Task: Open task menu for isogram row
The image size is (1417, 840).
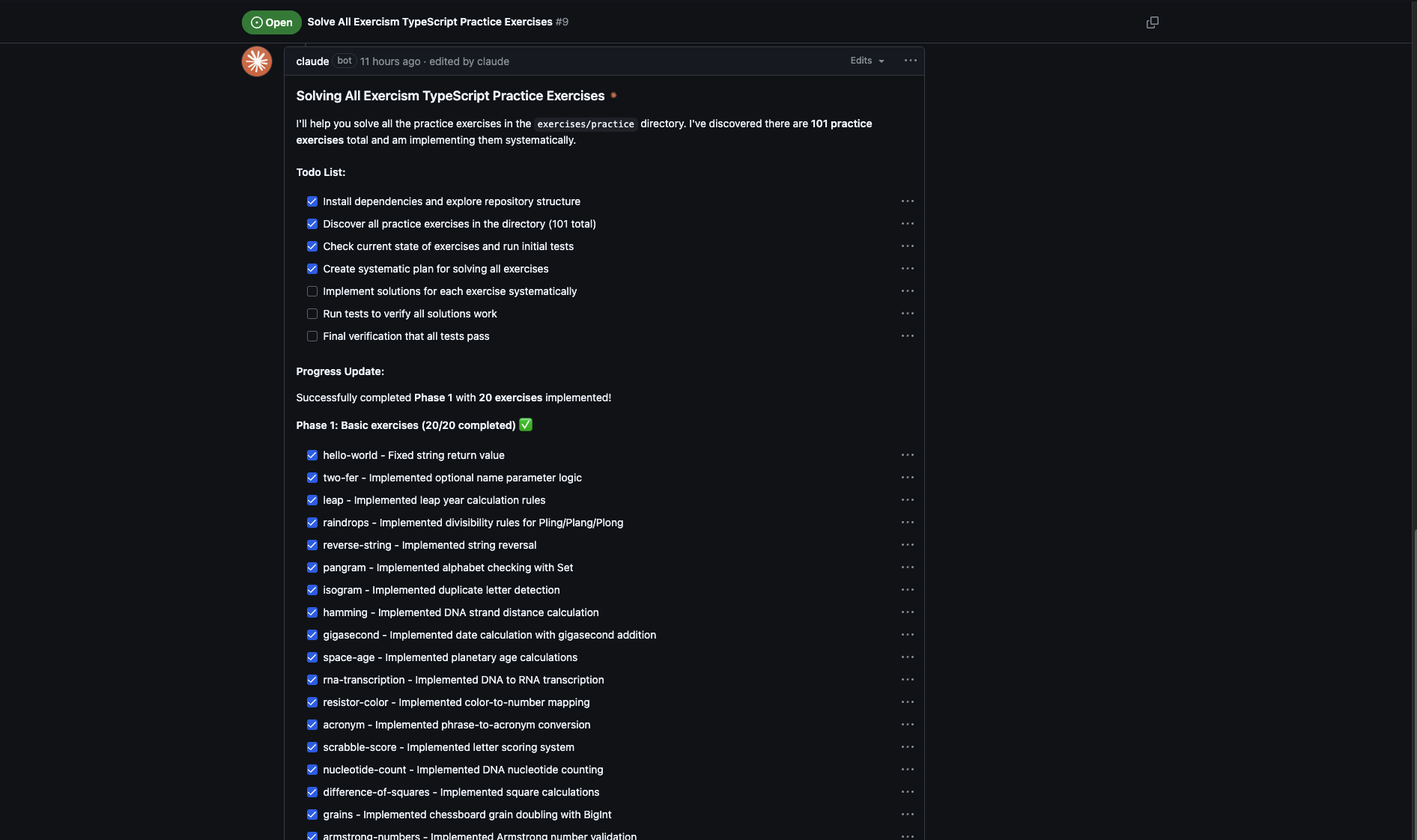Action: point(908,590)
